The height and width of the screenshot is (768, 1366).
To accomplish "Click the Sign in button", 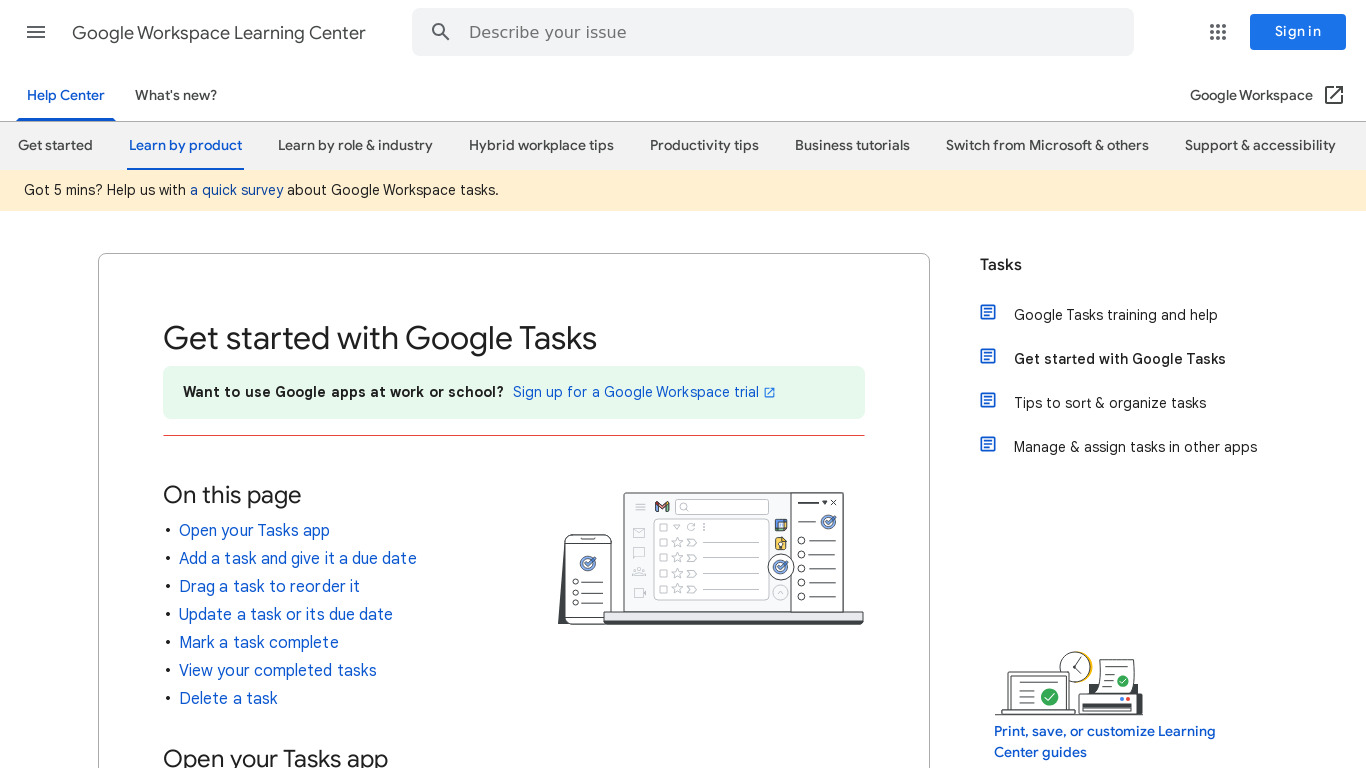I will (1298, 32).
